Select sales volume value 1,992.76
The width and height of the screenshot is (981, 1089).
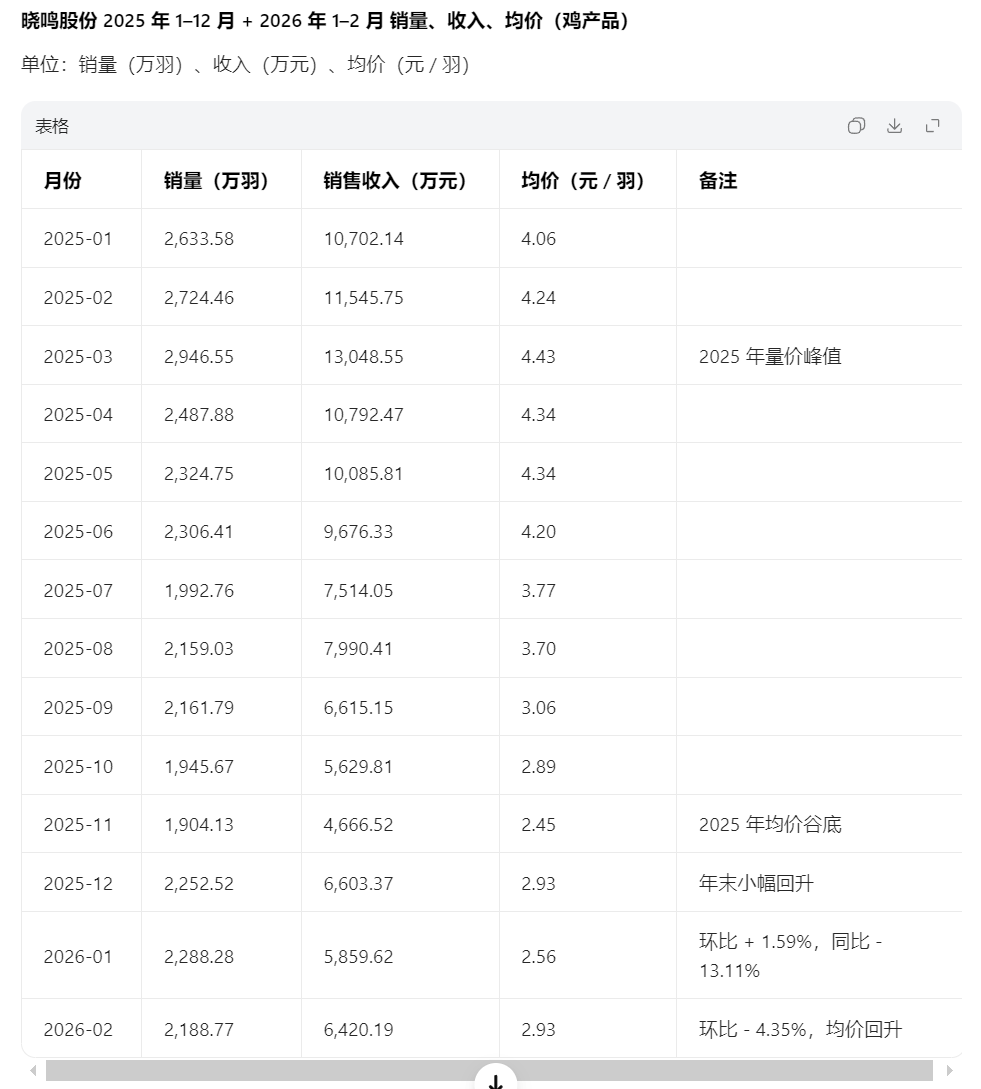point(199,591)
